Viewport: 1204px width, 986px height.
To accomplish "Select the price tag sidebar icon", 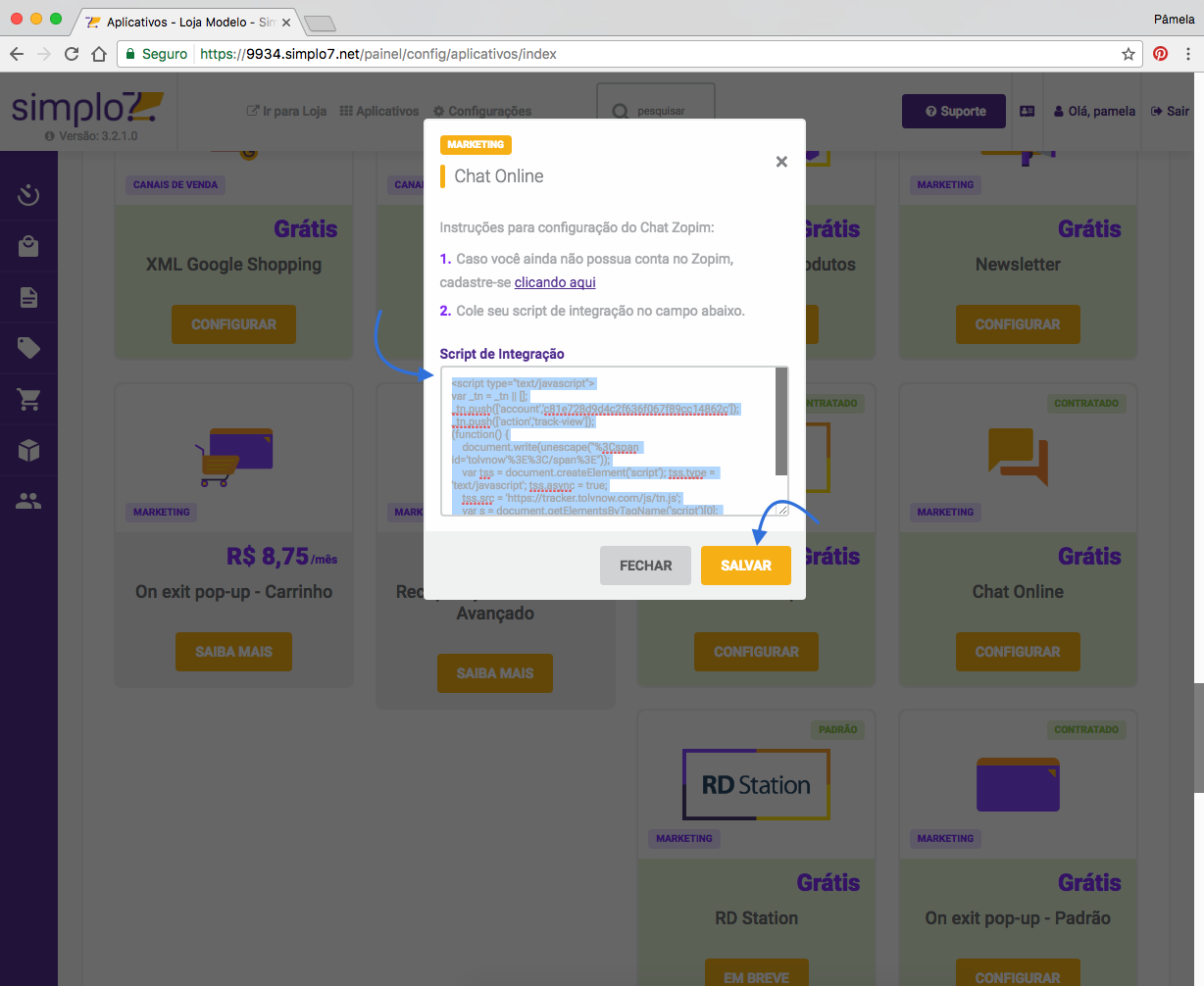I will [x=28, y=348].
